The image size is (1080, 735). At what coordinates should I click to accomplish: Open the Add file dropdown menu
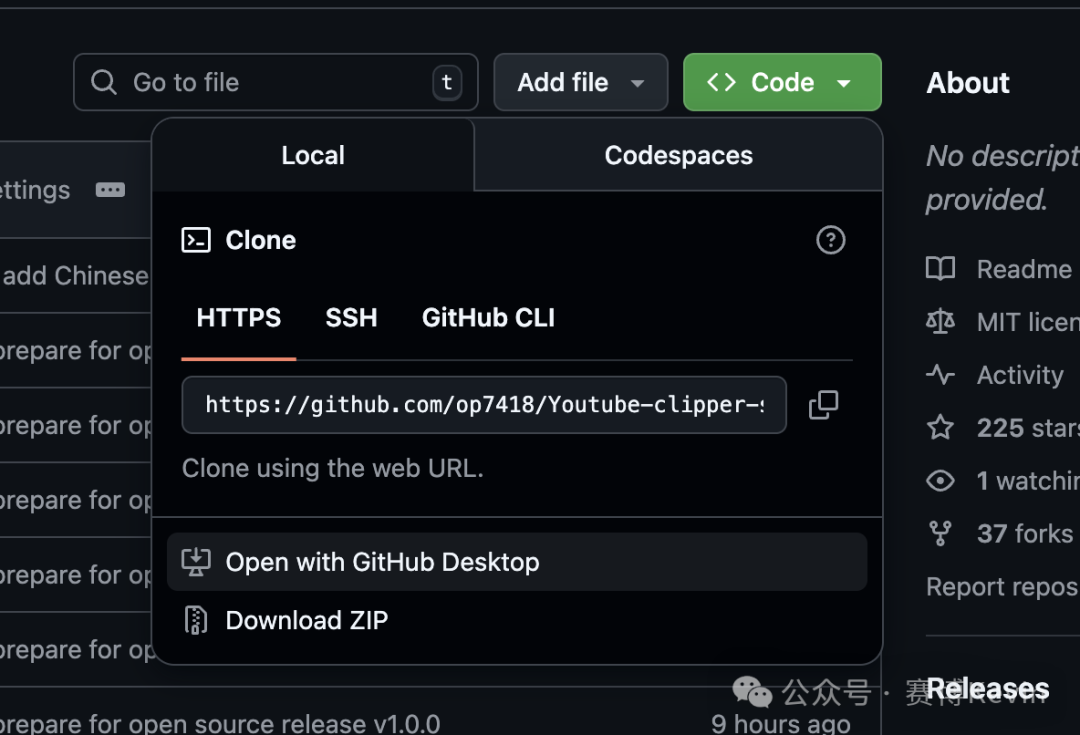[580, 82]
